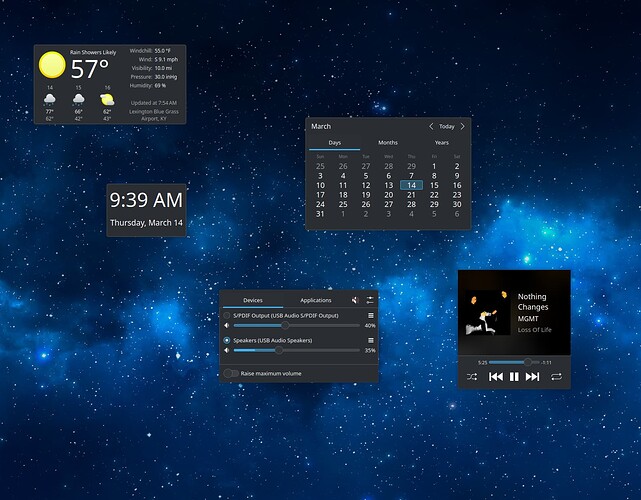
Task: Open audio volume configure settings icon
Action: click(370, 300)
